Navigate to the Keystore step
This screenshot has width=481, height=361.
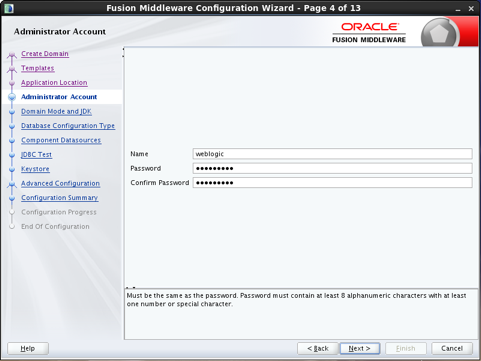(x=35, y=169)
